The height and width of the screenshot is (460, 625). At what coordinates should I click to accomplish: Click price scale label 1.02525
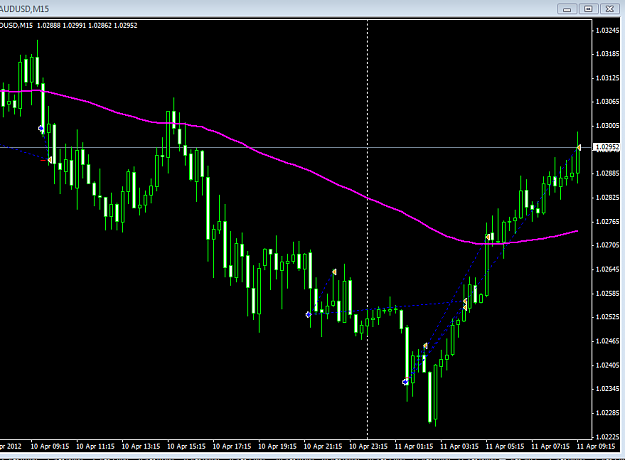point(607,317)
